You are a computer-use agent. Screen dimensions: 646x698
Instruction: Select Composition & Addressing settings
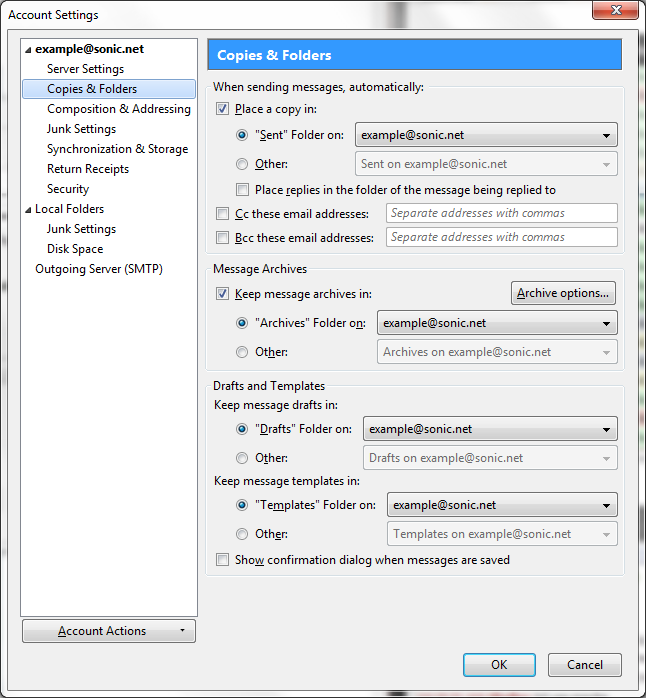[x=118, y=109]
